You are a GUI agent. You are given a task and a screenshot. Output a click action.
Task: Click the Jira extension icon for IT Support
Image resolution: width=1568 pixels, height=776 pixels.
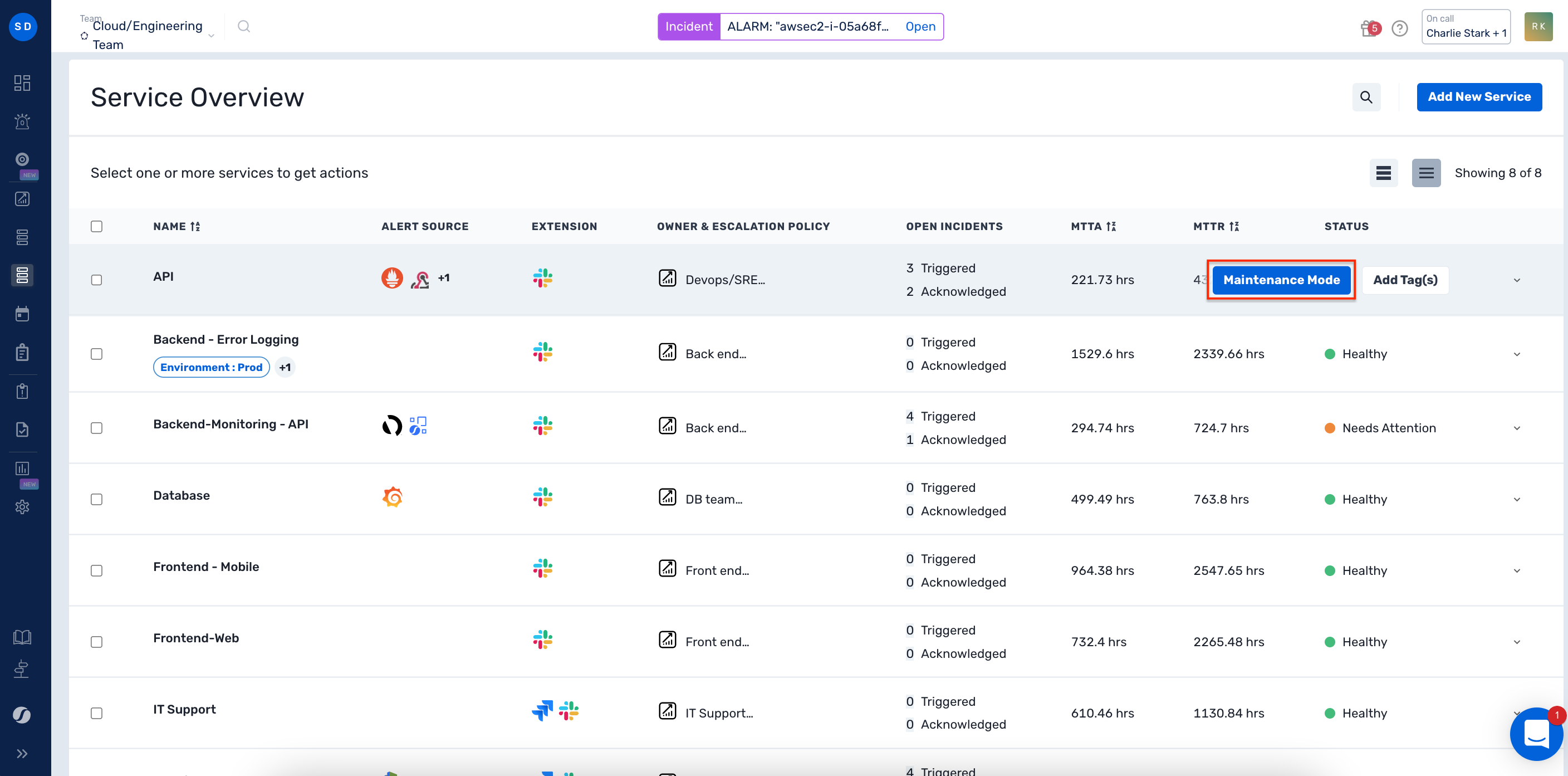pos(542,710)
